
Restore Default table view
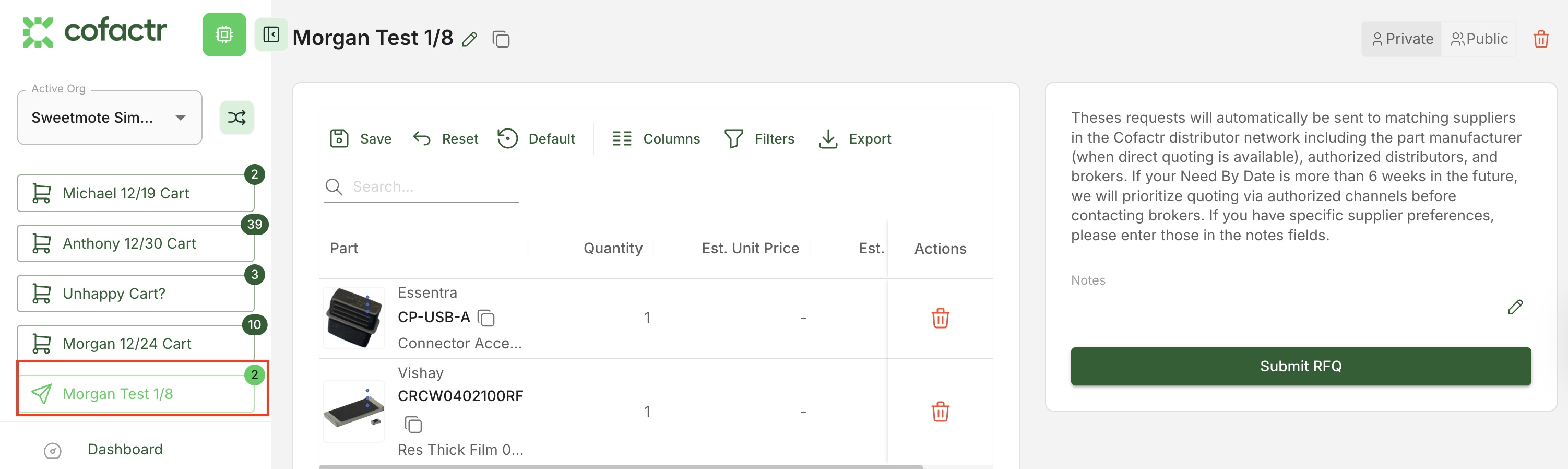coord(536,139)
